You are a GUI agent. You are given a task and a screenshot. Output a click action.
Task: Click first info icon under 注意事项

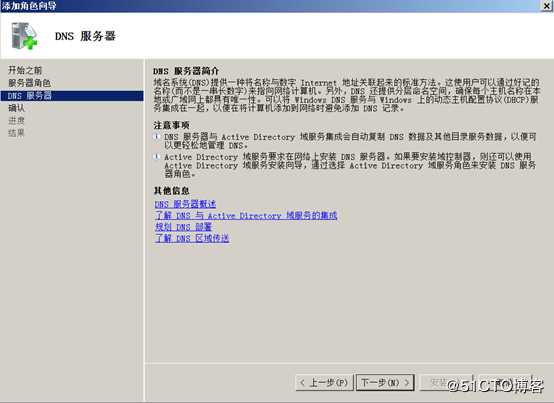tap(157, 137)
